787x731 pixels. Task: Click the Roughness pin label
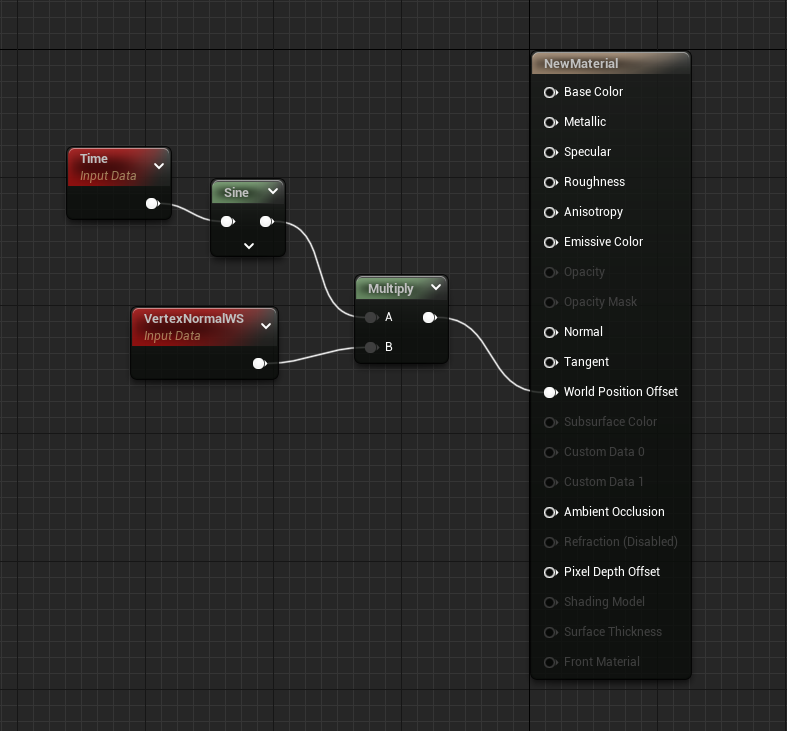click(594, 182)
